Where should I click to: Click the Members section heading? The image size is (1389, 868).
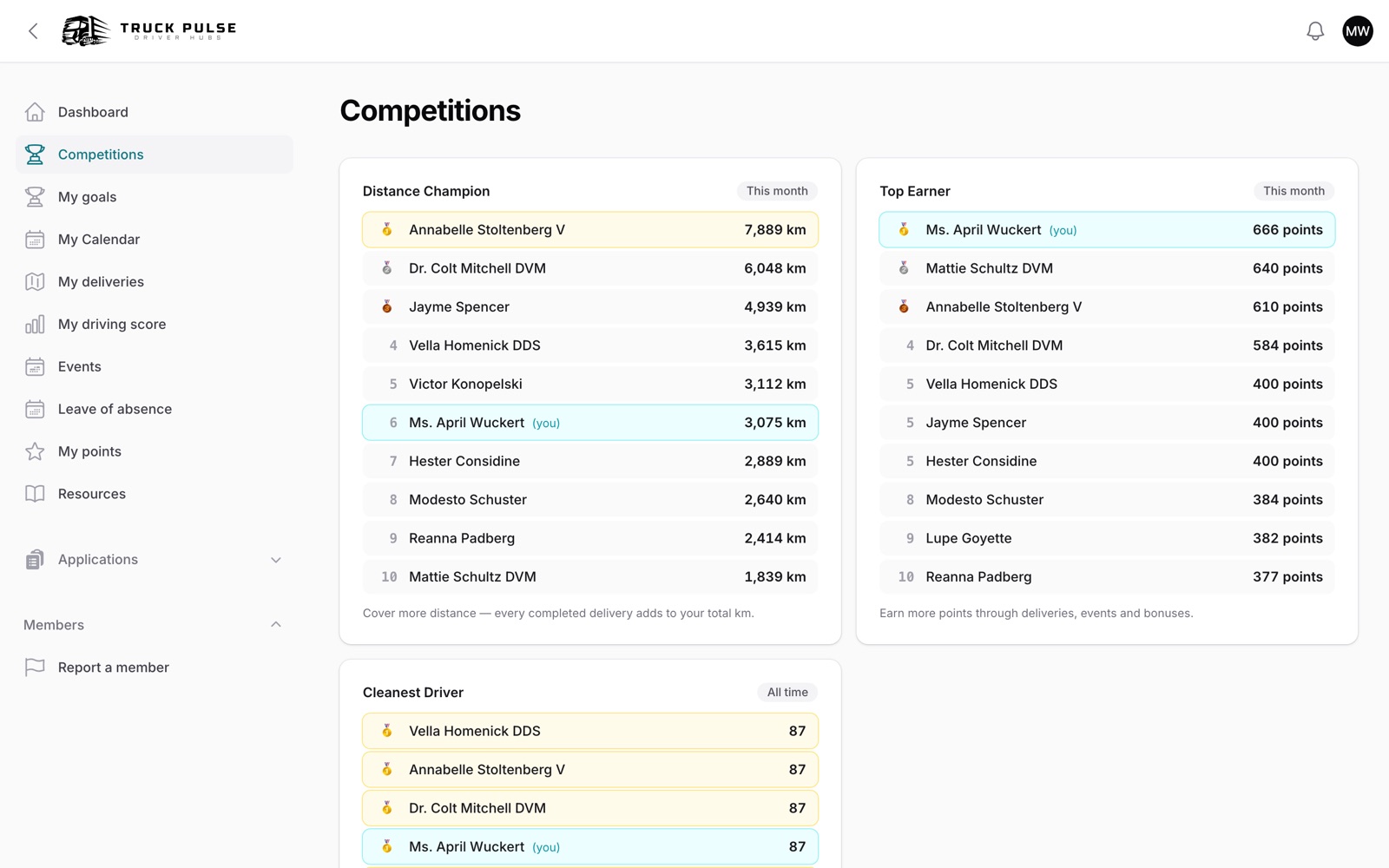tap(54, 625)
